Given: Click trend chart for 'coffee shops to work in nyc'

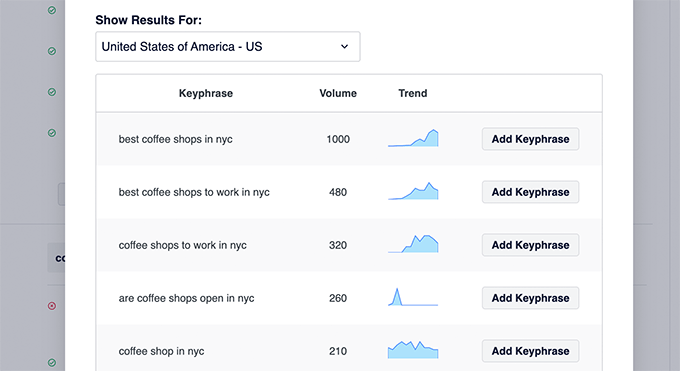Looking at the screenshot, I should [x=413, y=244].
